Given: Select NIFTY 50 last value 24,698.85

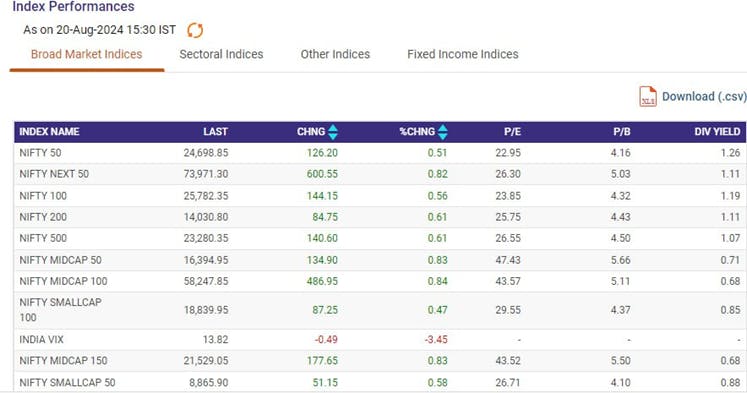Looking at the screenshot, I should [x=206, y=153].
